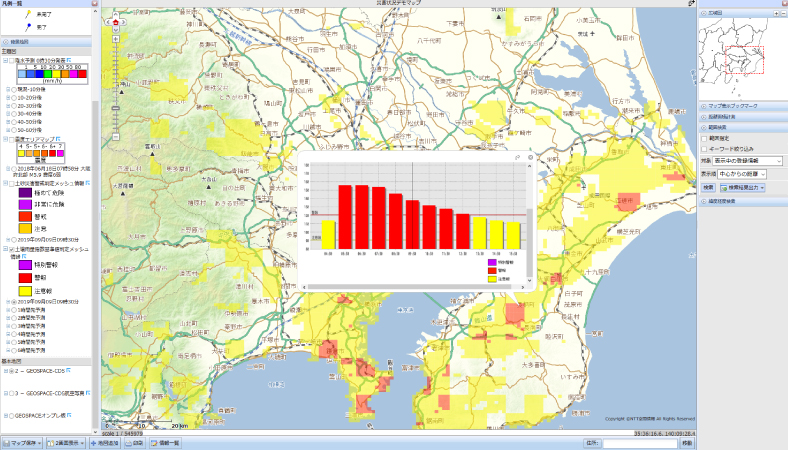Click the 住所 address input field
788x450 pixels.
pos(640,443)
